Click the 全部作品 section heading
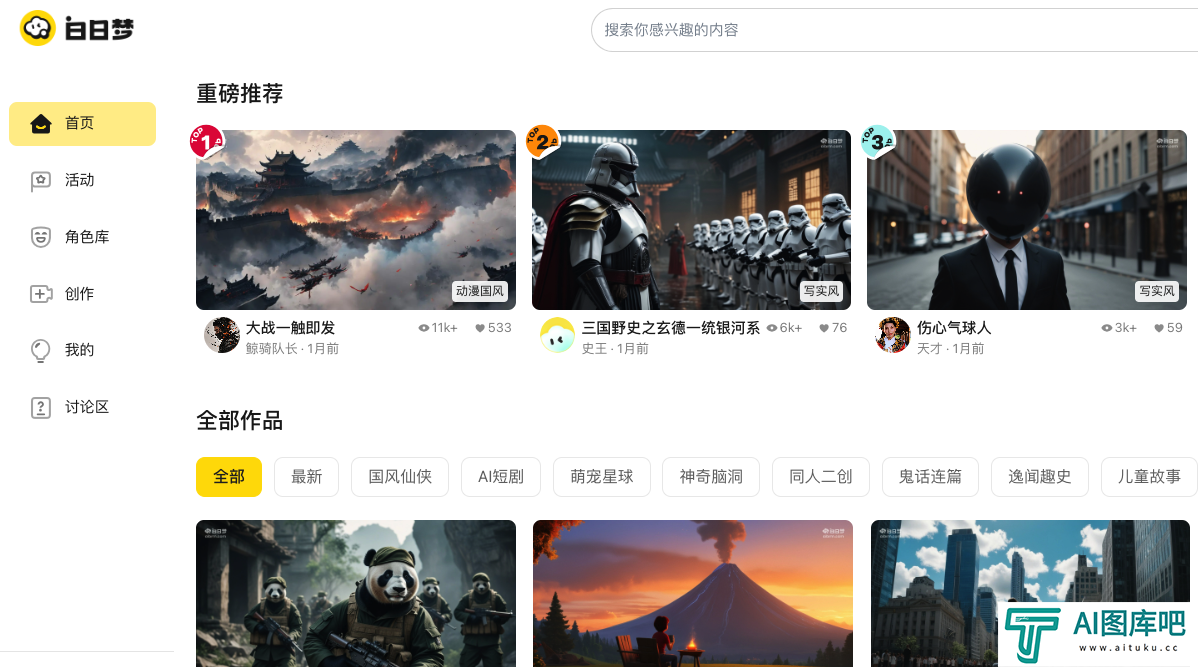 pos(240,420)
